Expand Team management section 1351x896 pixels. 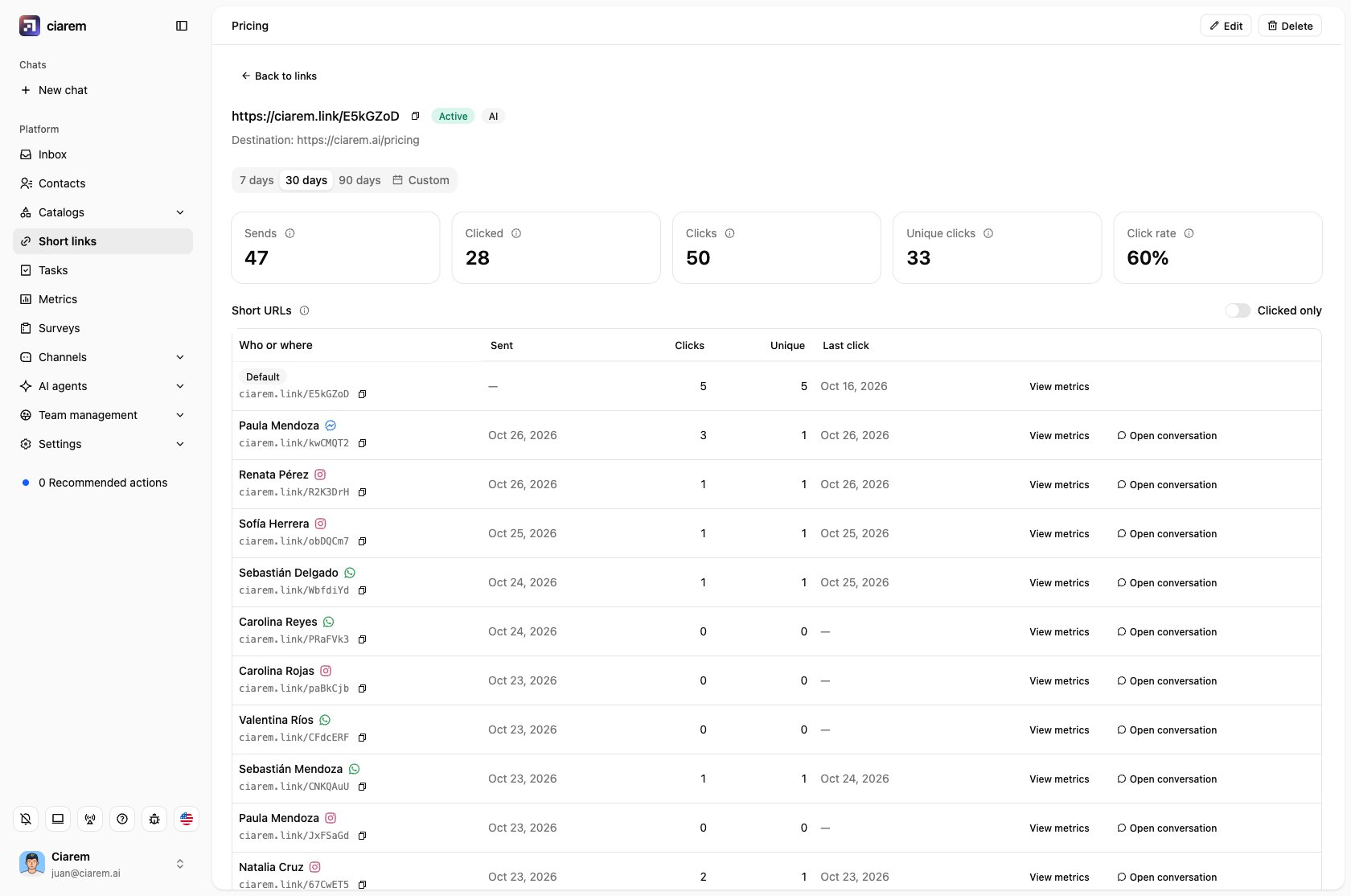(x=103, y=415)
